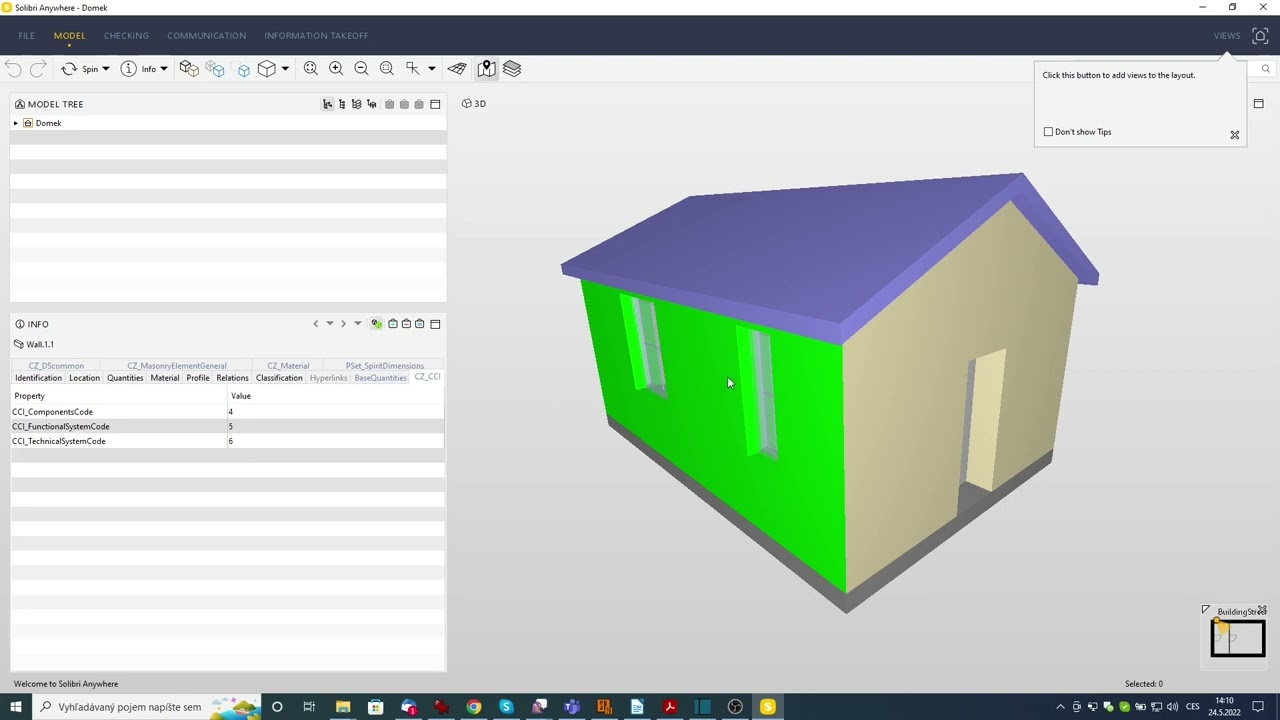Click the zoom window magnifier icon

[x=387, y=69]
